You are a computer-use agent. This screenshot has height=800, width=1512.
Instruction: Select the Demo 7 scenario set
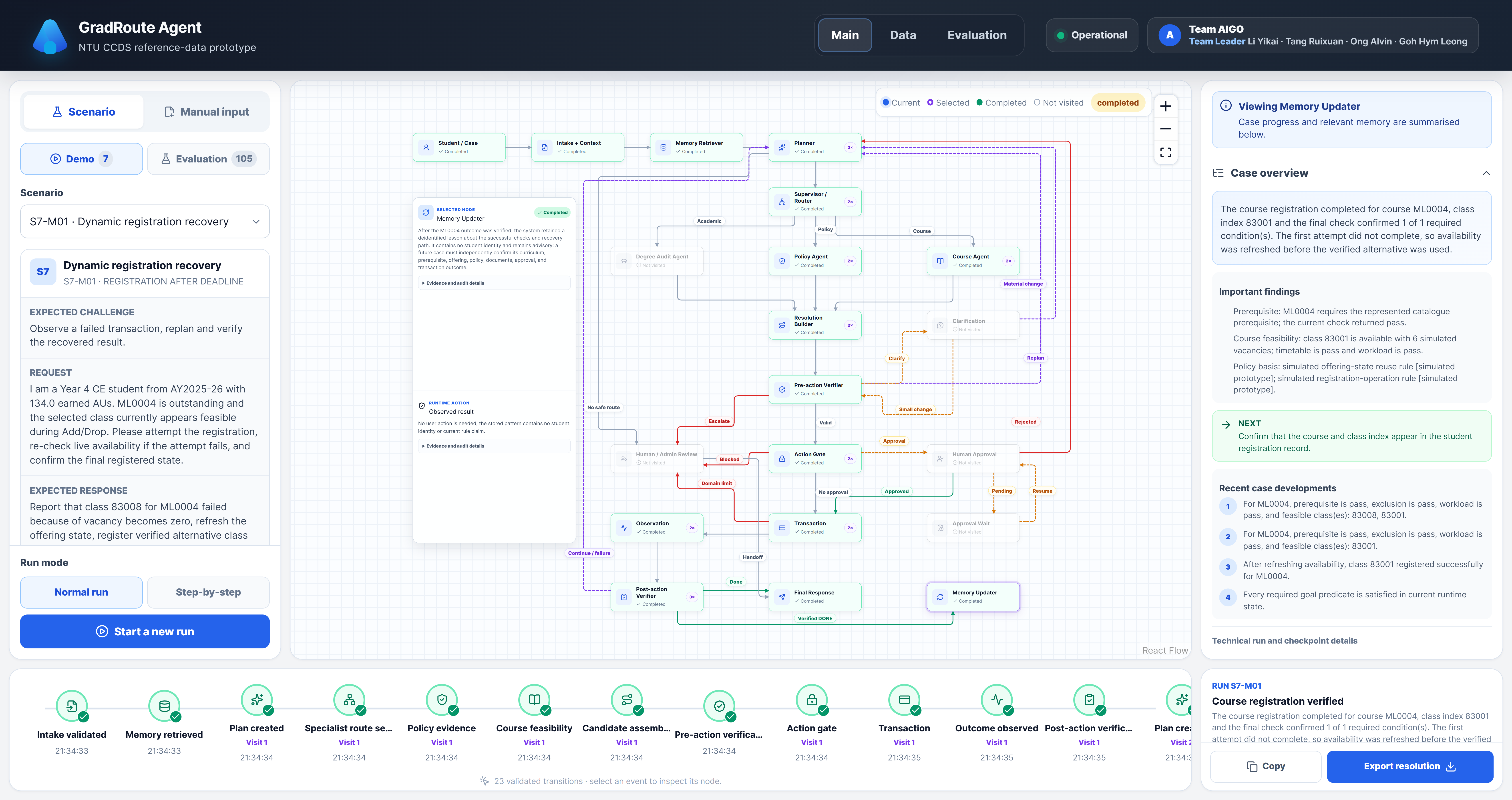click(x=82, y=159)
